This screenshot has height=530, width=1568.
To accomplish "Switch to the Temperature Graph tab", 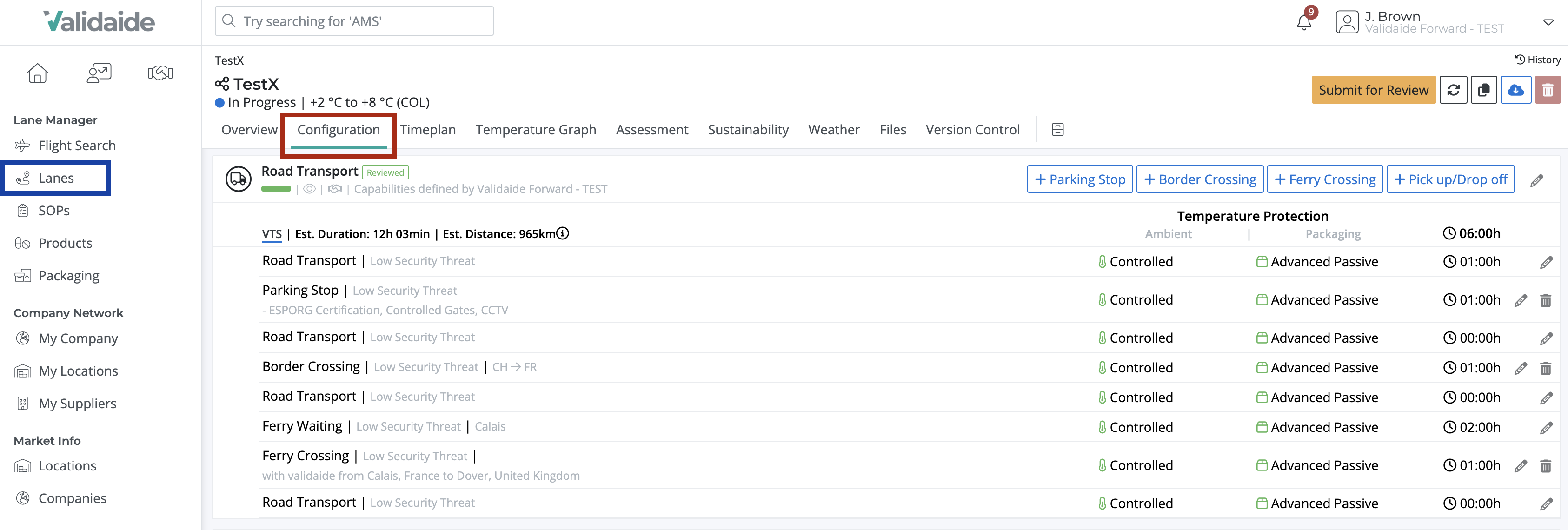I will coord(536,129).
